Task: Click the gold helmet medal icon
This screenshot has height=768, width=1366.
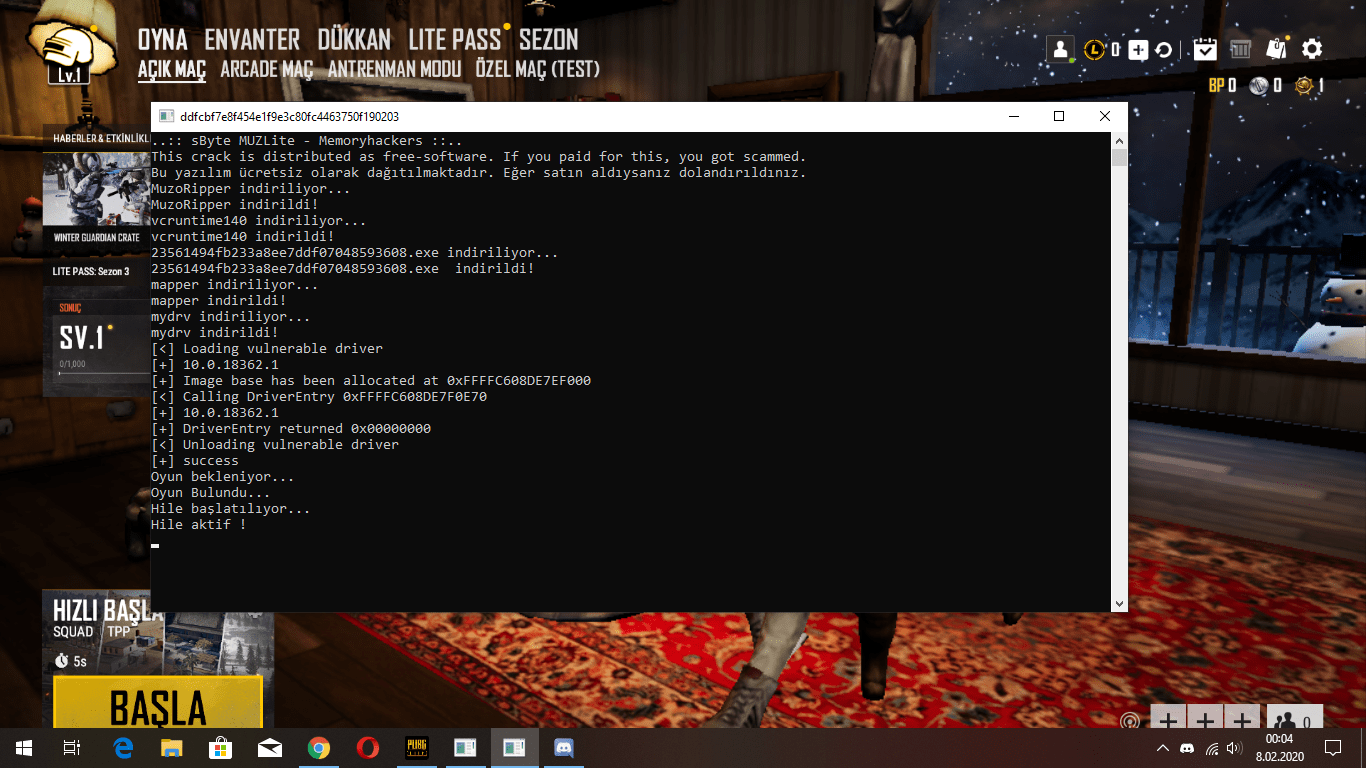Action: point(1303,85)
